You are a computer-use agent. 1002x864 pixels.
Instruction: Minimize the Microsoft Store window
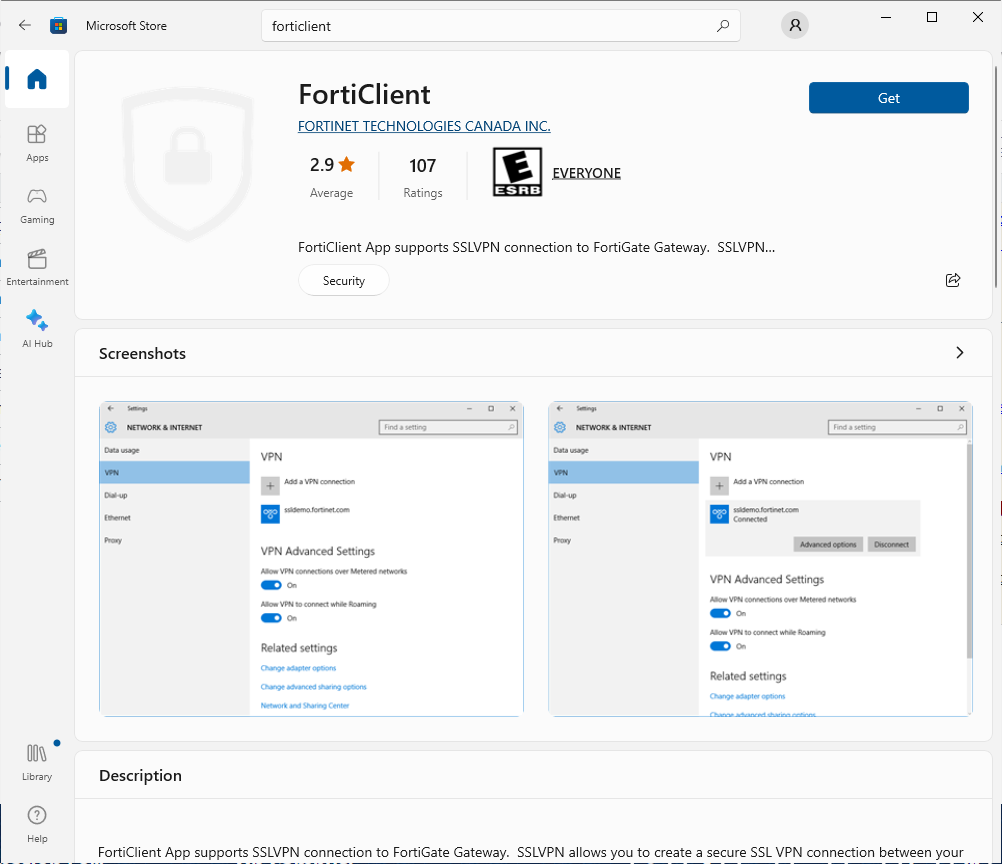point(886,17)
